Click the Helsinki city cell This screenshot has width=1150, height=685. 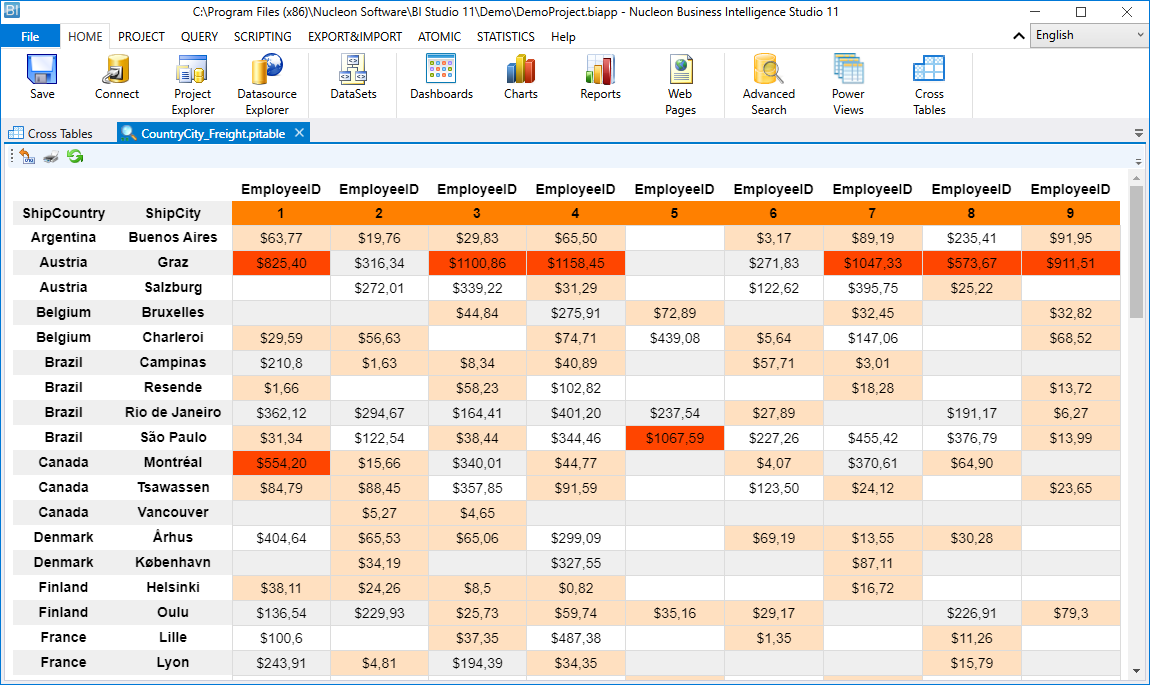(173, 587)
